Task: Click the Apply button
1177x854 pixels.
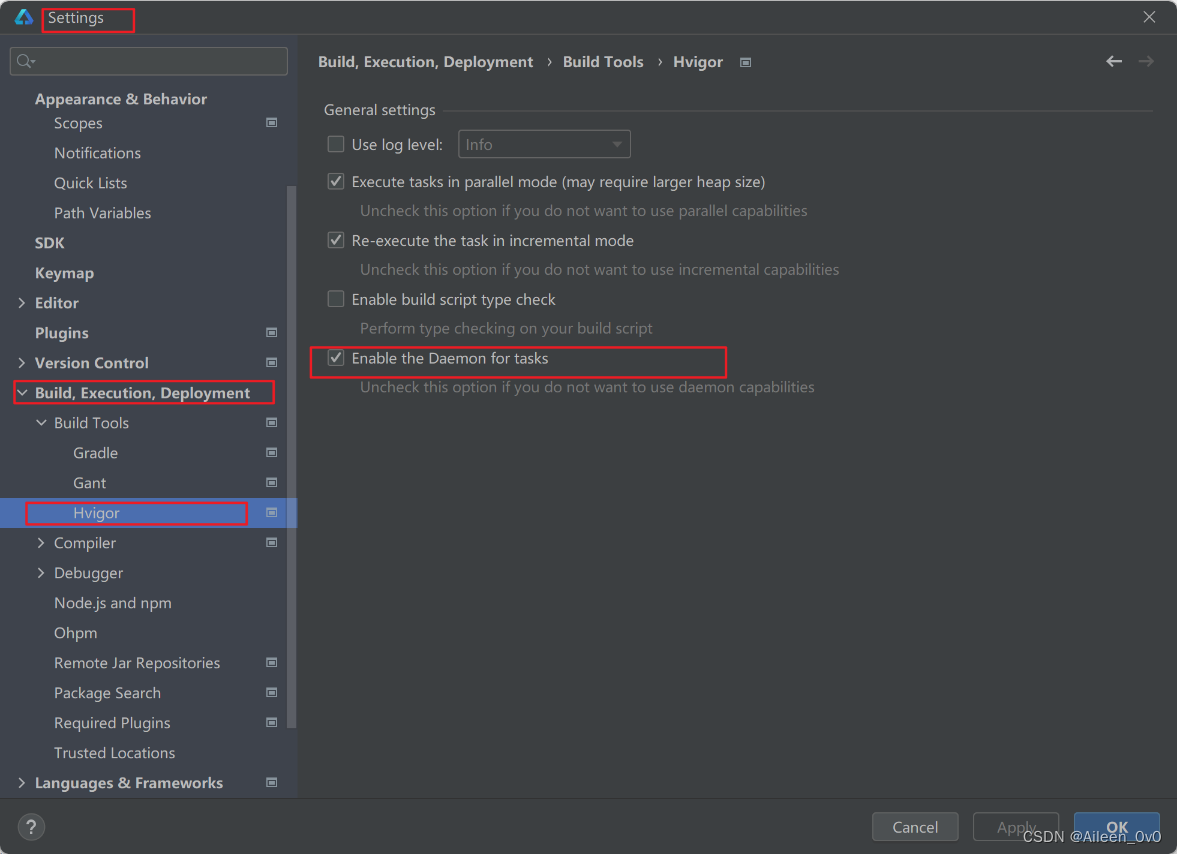Action: click(1016, 827)
